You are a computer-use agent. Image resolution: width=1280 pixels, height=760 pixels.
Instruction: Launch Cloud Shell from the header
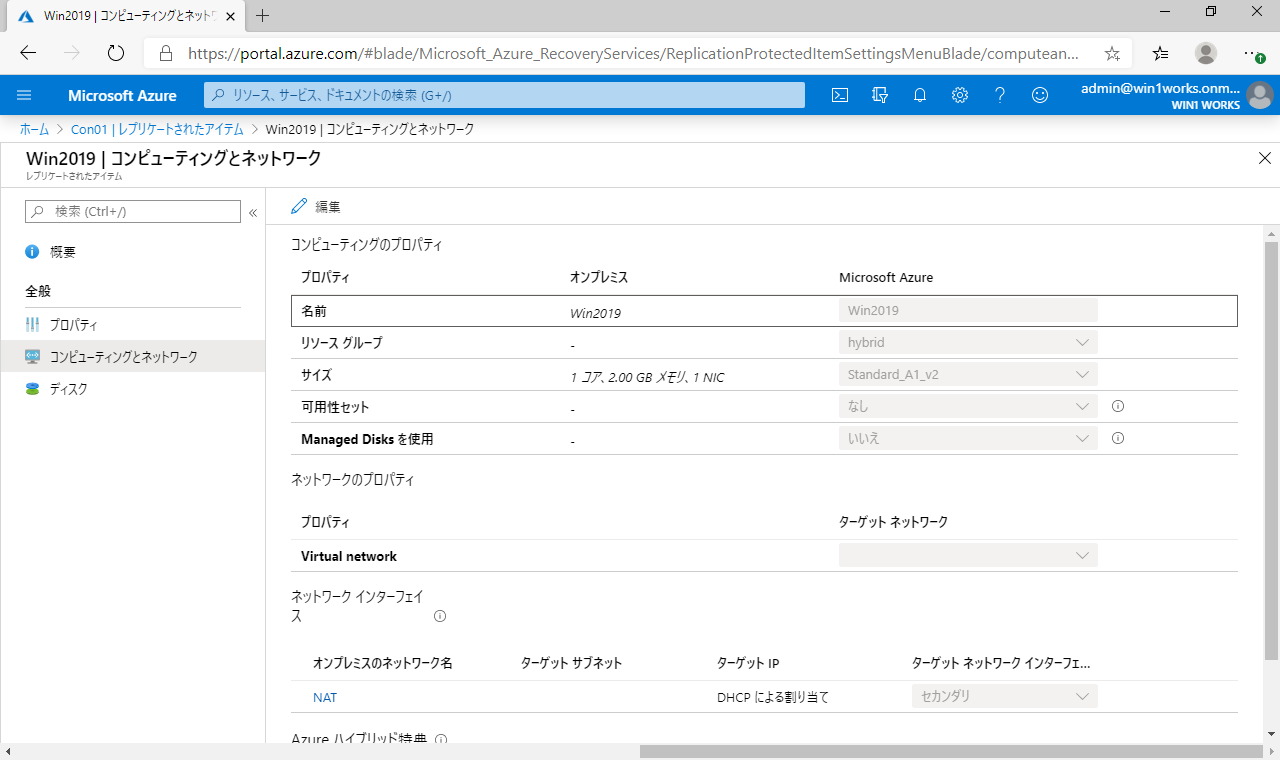tap(841, 95)
